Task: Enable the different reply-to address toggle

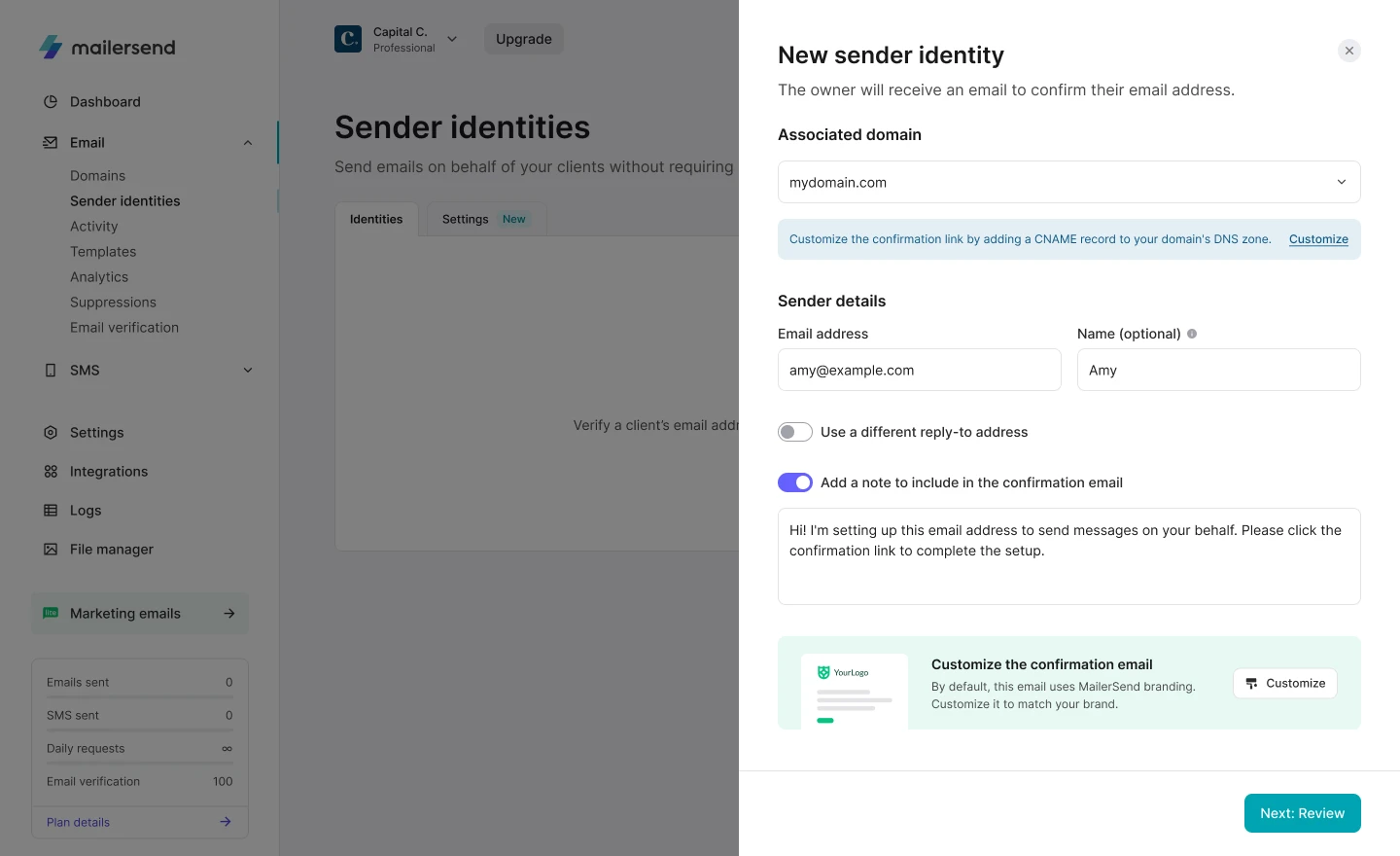Action: point(795,432)
